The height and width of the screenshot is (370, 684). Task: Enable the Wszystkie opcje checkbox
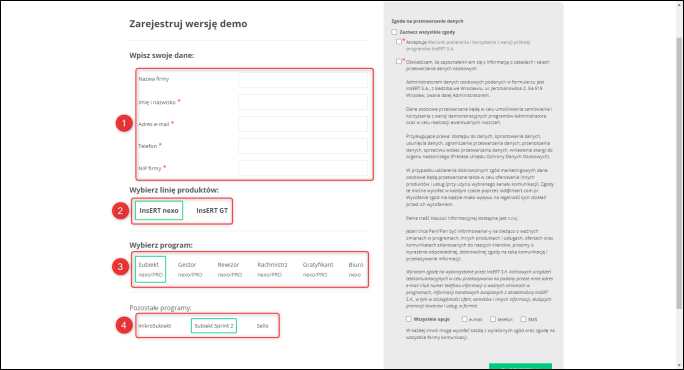click(x=409, y=319)
